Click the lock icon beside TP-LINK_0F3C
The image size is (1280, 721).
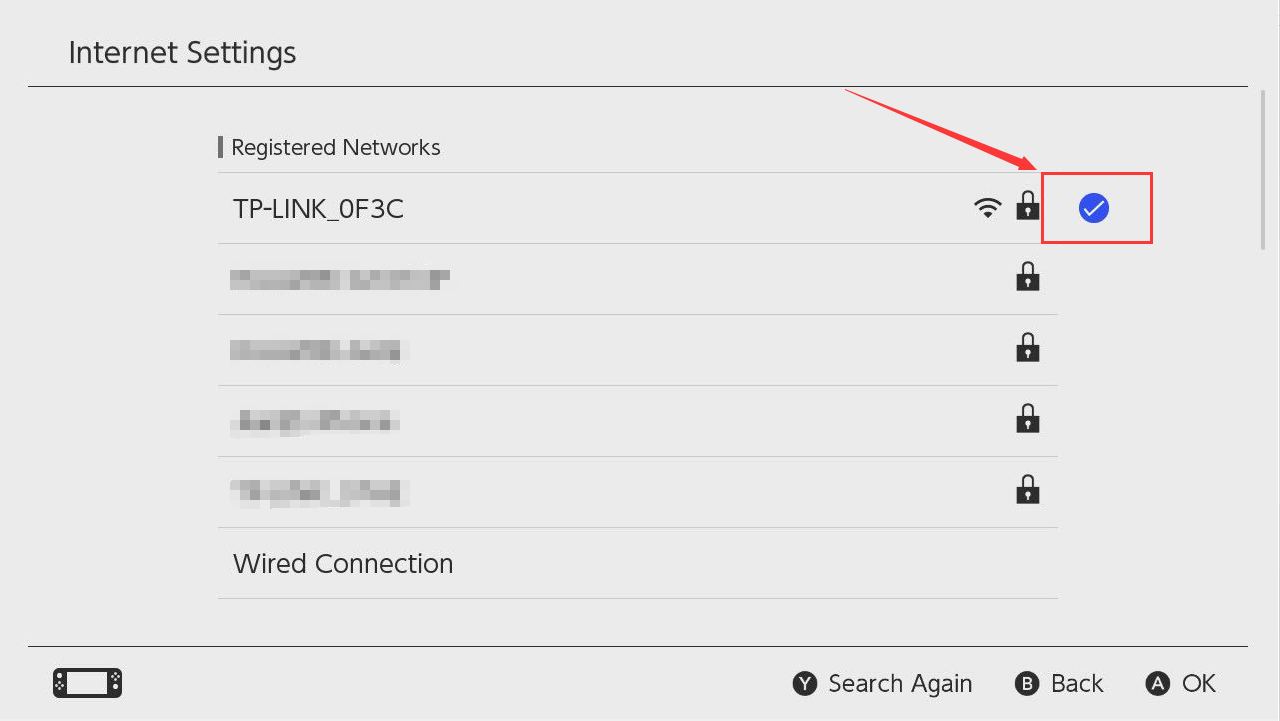pyautogui.click(x=1027, y=207)
